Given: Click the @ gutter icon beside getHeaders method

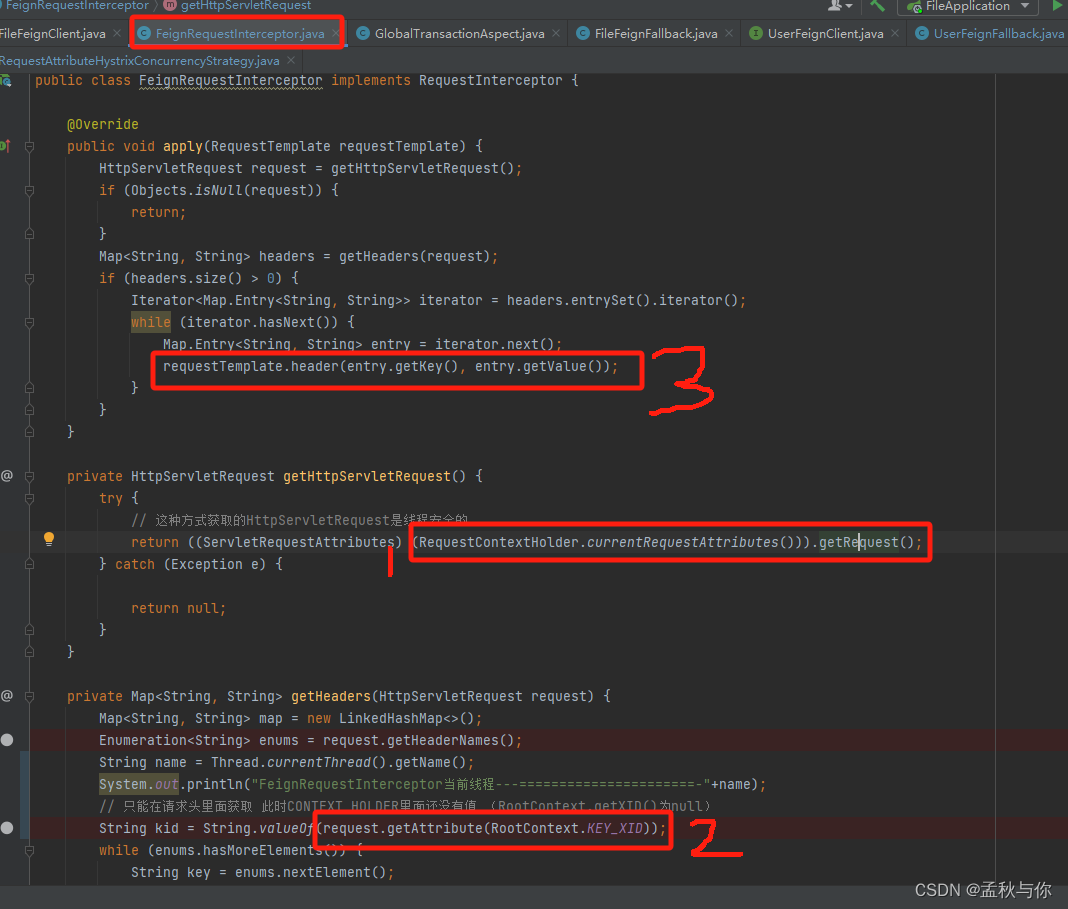Looking at the screenshot, I should pyautogui.click(x=7, y=695).
